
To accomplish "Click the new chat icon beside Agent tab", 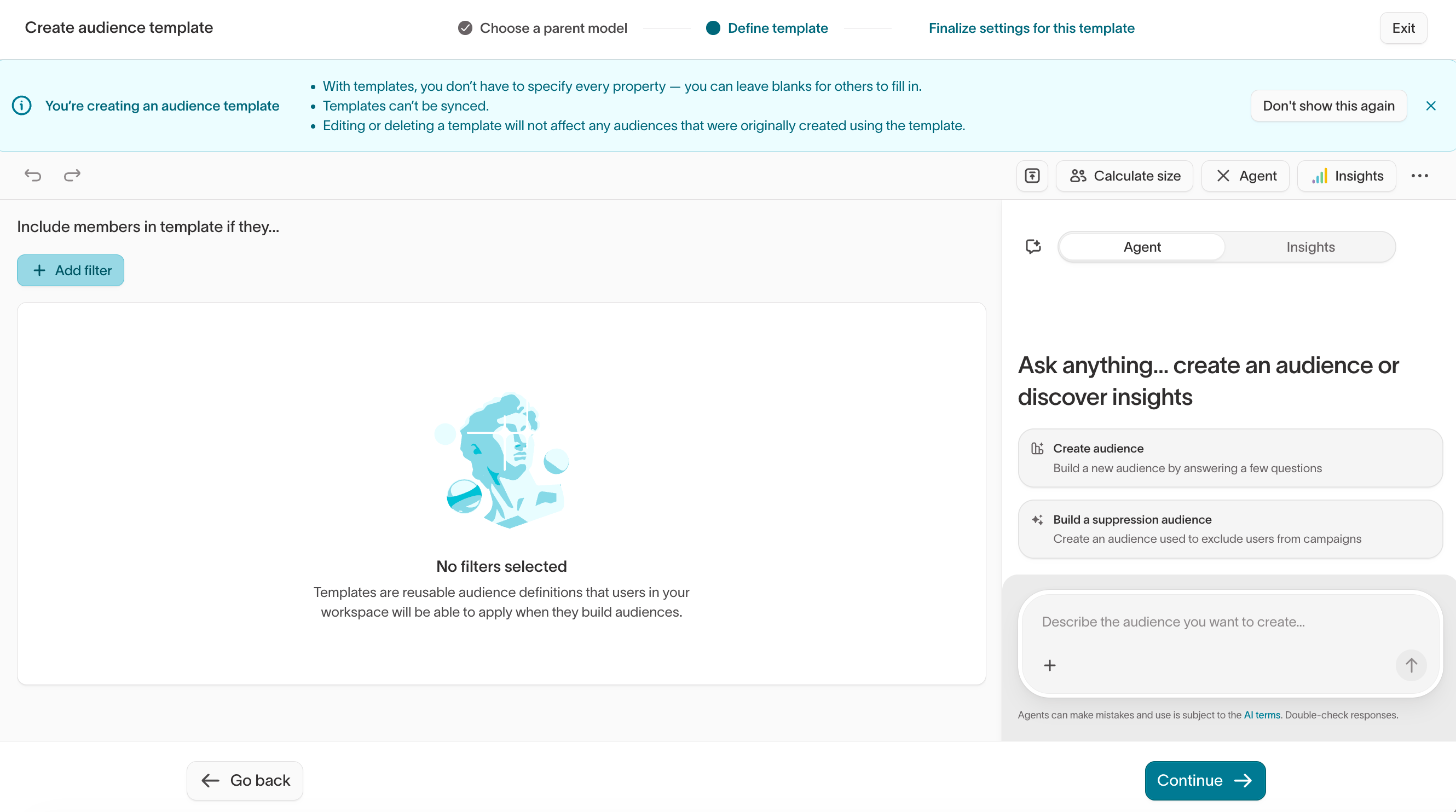I will [1033, 247].
